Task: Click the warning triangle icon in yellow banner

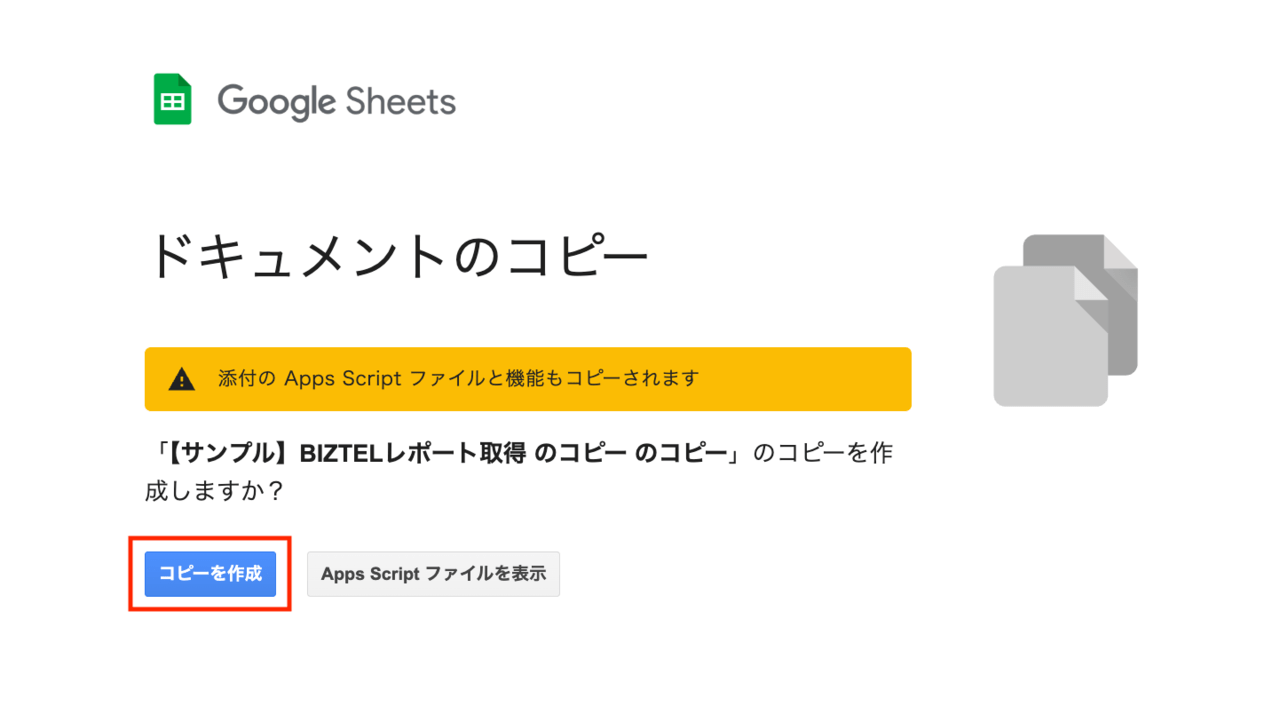Action: click(182, 379)
